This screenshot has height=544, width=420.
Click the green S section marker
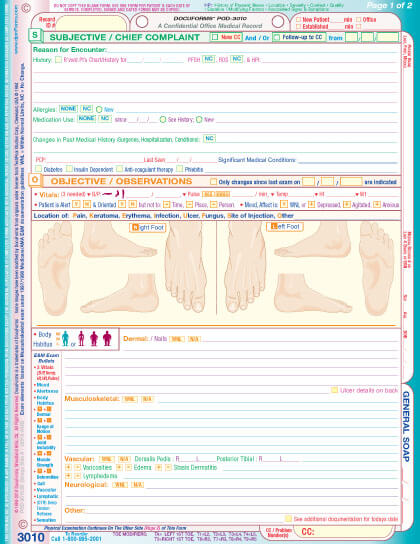point(35,35)
